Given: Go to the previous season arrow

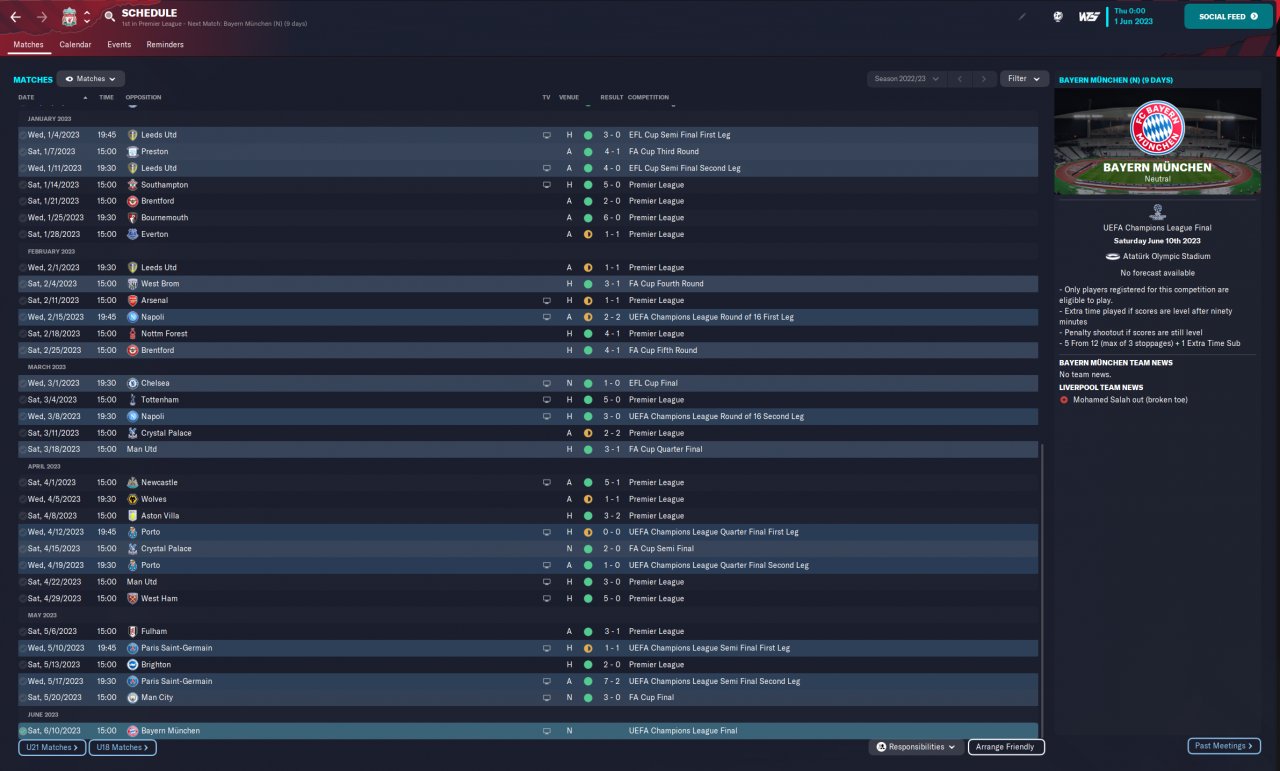Looking at the screenshot, I should coord(959,78).
